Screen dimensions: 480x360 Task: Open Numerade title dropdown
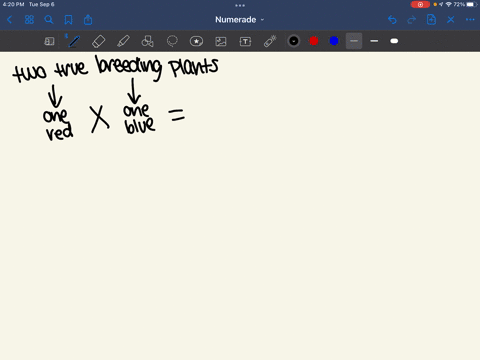[x=240, y=20]
